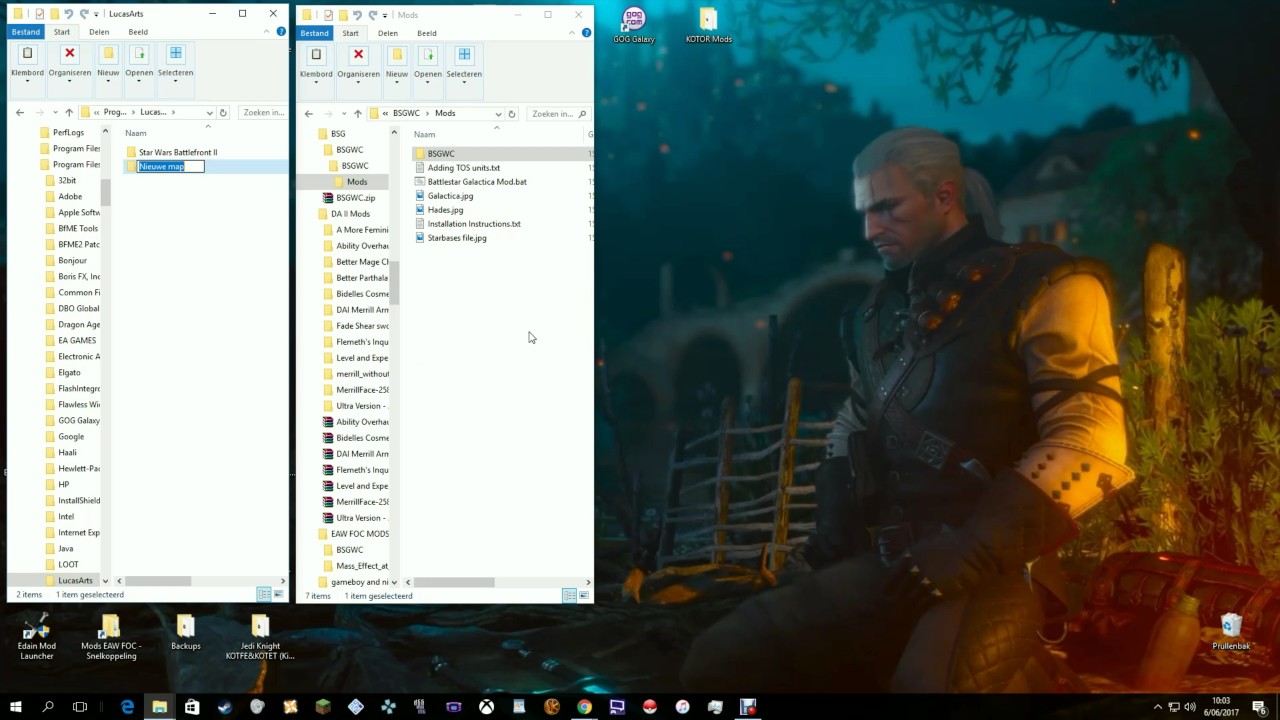This screenshot has width=1280, height=720.
Task: Select Battlestar Galactica Mod.bat file
Action: 477,182
